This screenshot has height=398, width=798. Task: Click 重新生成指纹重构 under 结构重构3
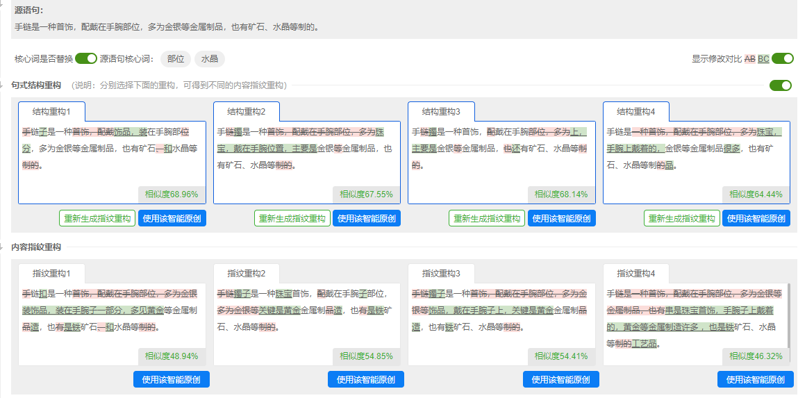(x=487, y=218)
